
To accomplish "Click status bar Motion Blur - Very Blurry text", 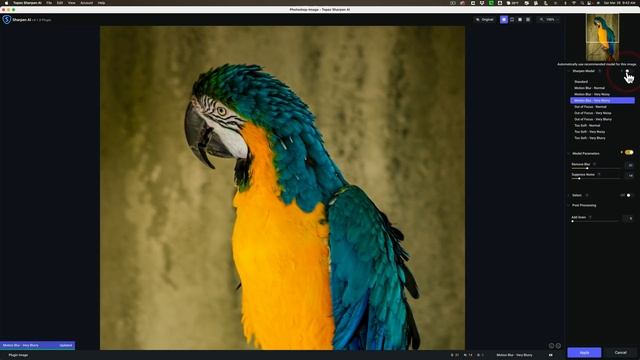I will pos(514,355).
